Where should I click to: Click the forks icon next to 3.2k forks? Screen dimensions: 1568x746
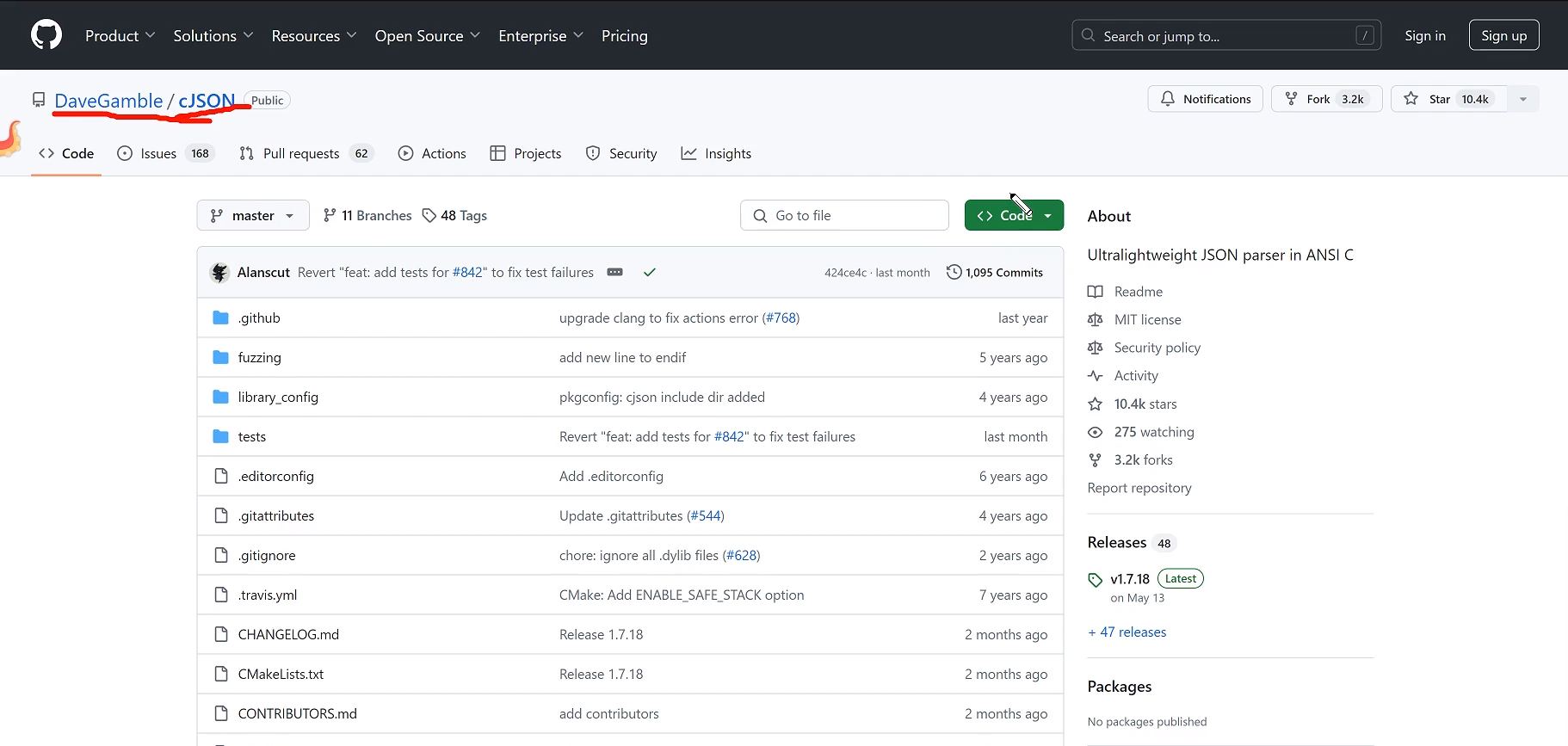tap(1095, 459)
